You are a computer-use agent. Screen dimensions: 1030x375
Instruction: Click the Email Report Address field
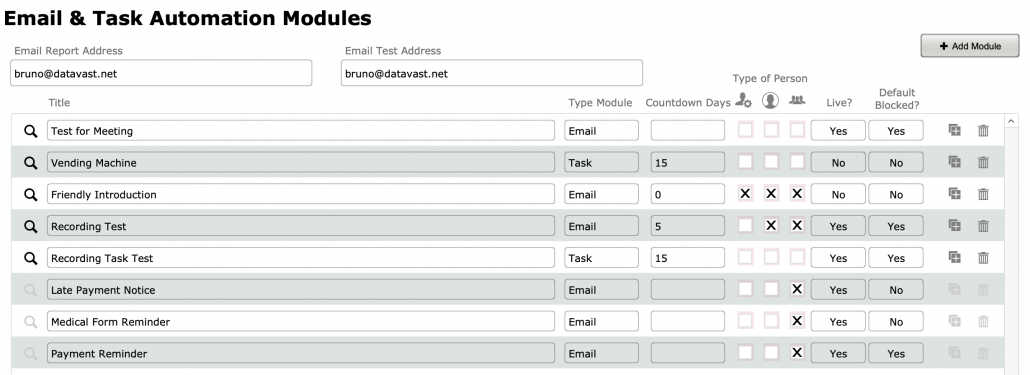click(x=161, y=73)
